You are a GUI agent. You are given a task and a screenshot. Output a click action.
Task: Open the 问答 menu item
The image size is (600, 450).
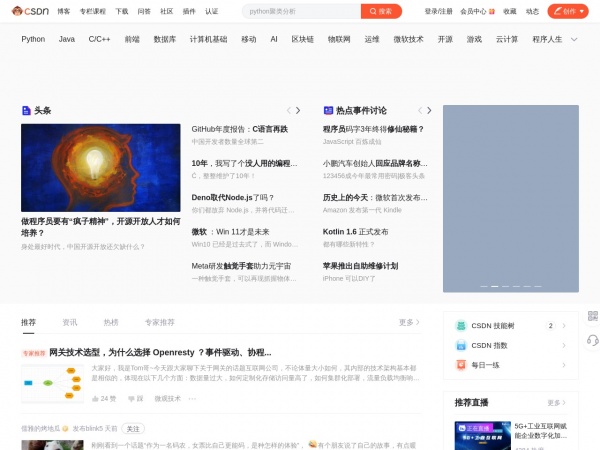(144, 11)
